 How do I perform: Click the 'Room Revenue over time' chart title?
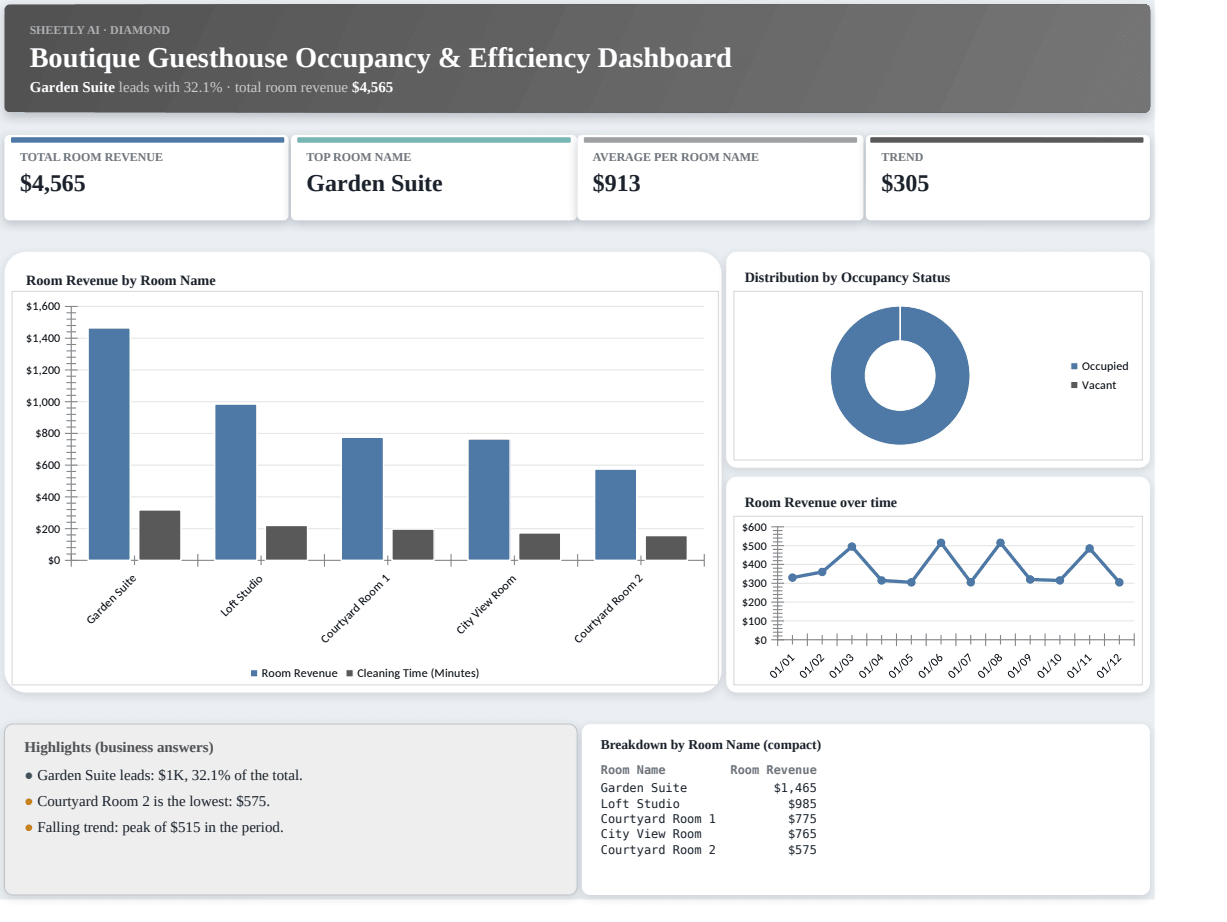tap(821, 502)
